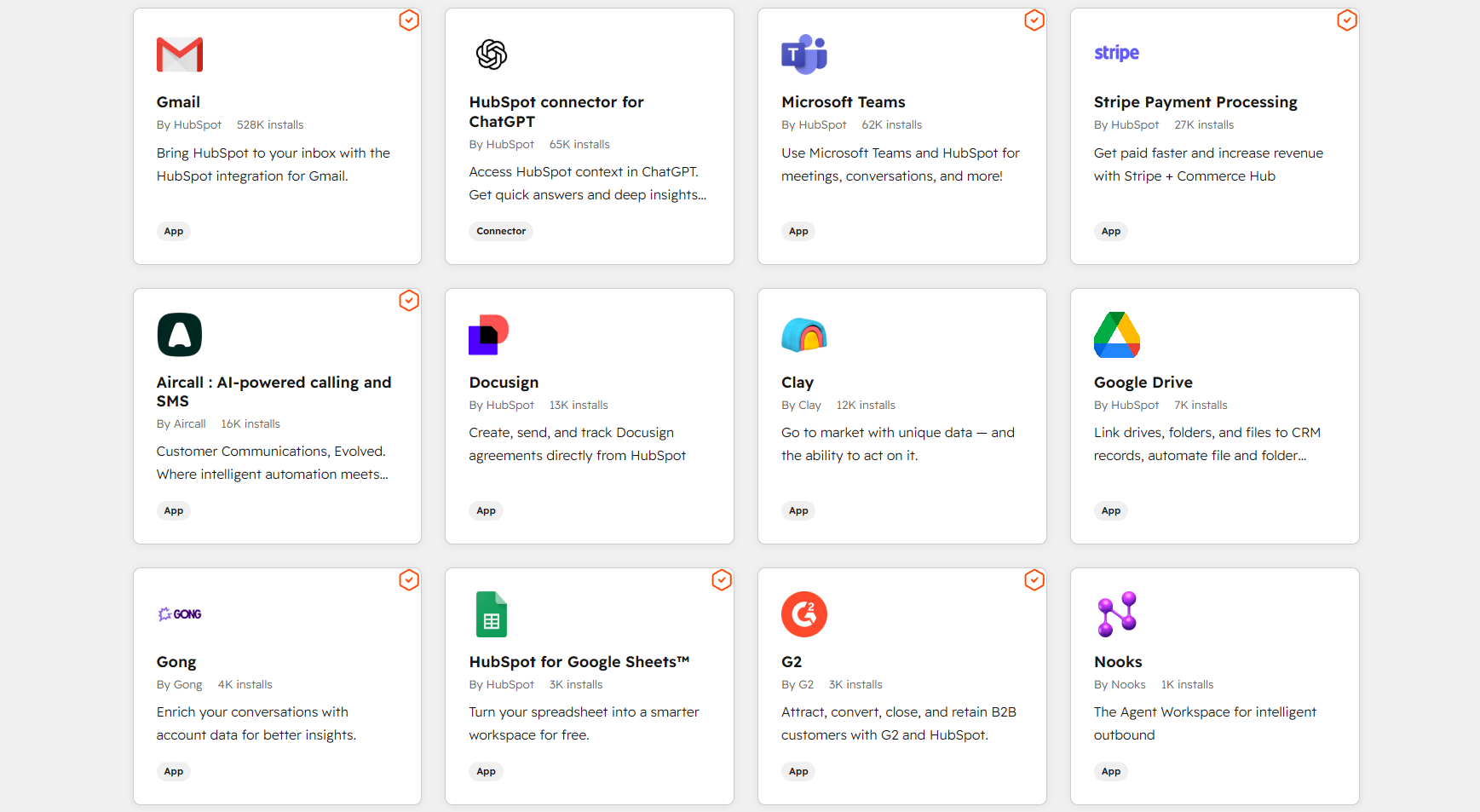The image size is (1480, 812).
Task: Click certified badge on Stripe card
Action: (x=1347, y=20)
